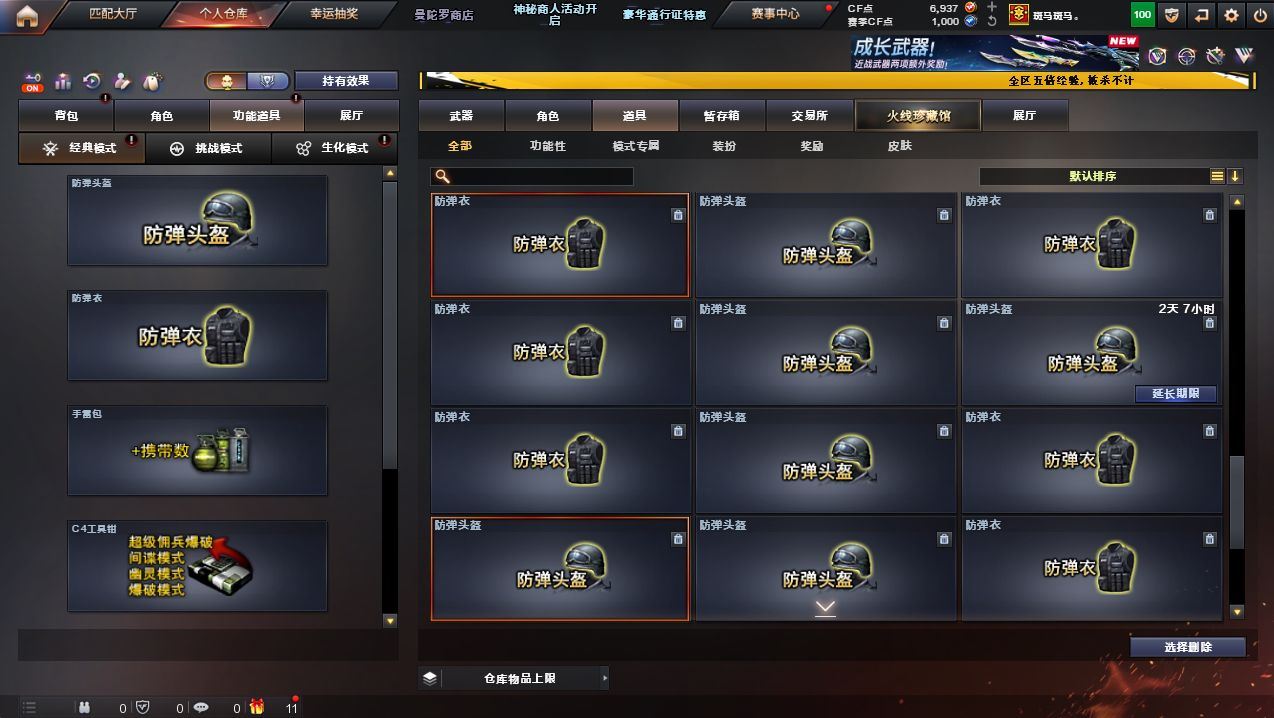Image resolution: width=1274 pixels, height=718 pixels.
Task: Switch to the 暂存箱 tab
Action: (722, 116)
